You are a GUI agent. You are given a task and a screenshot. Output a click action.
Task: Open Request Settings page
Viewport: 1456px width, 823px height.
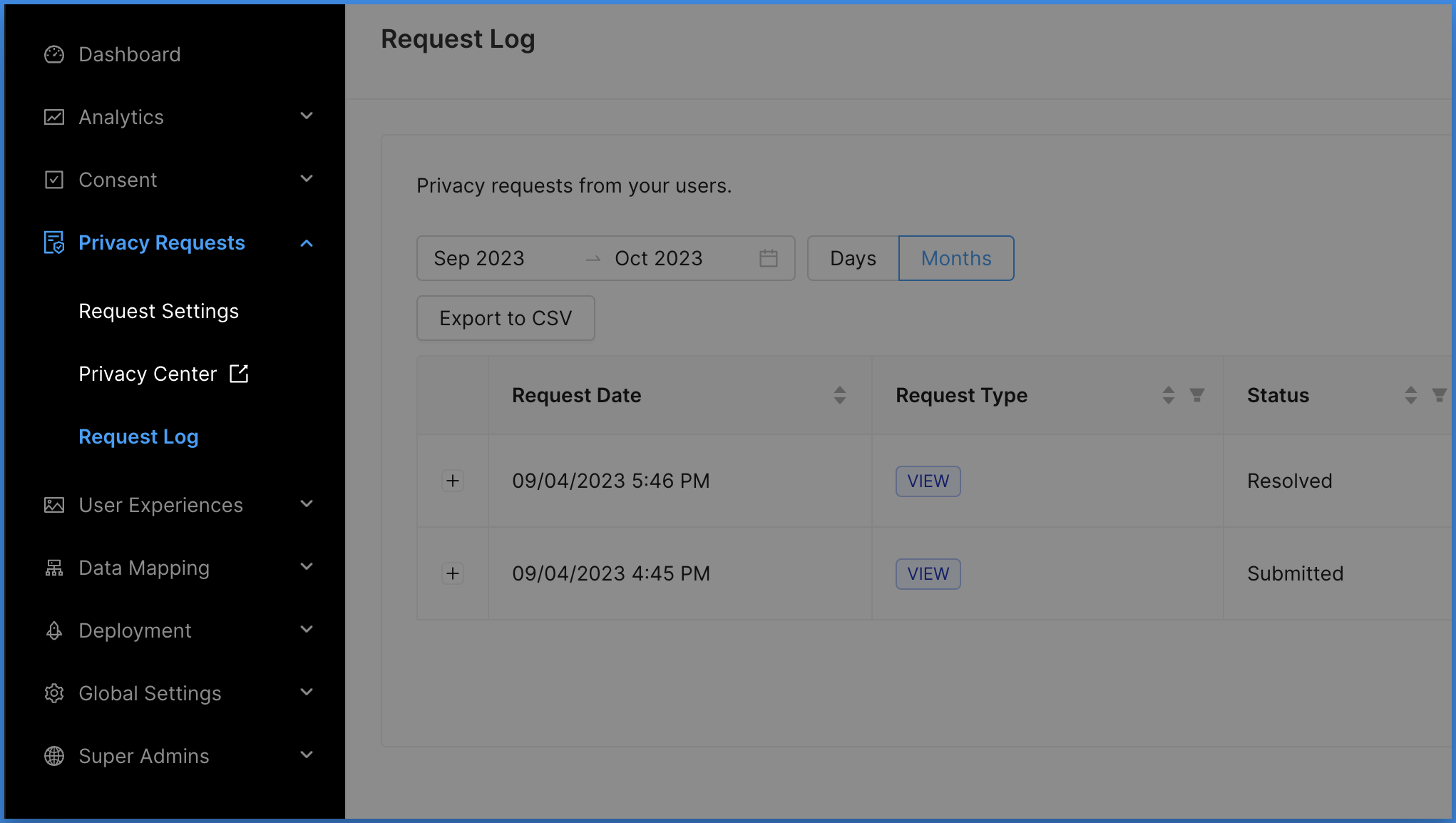pyautogui.click(x=159, y=311)
